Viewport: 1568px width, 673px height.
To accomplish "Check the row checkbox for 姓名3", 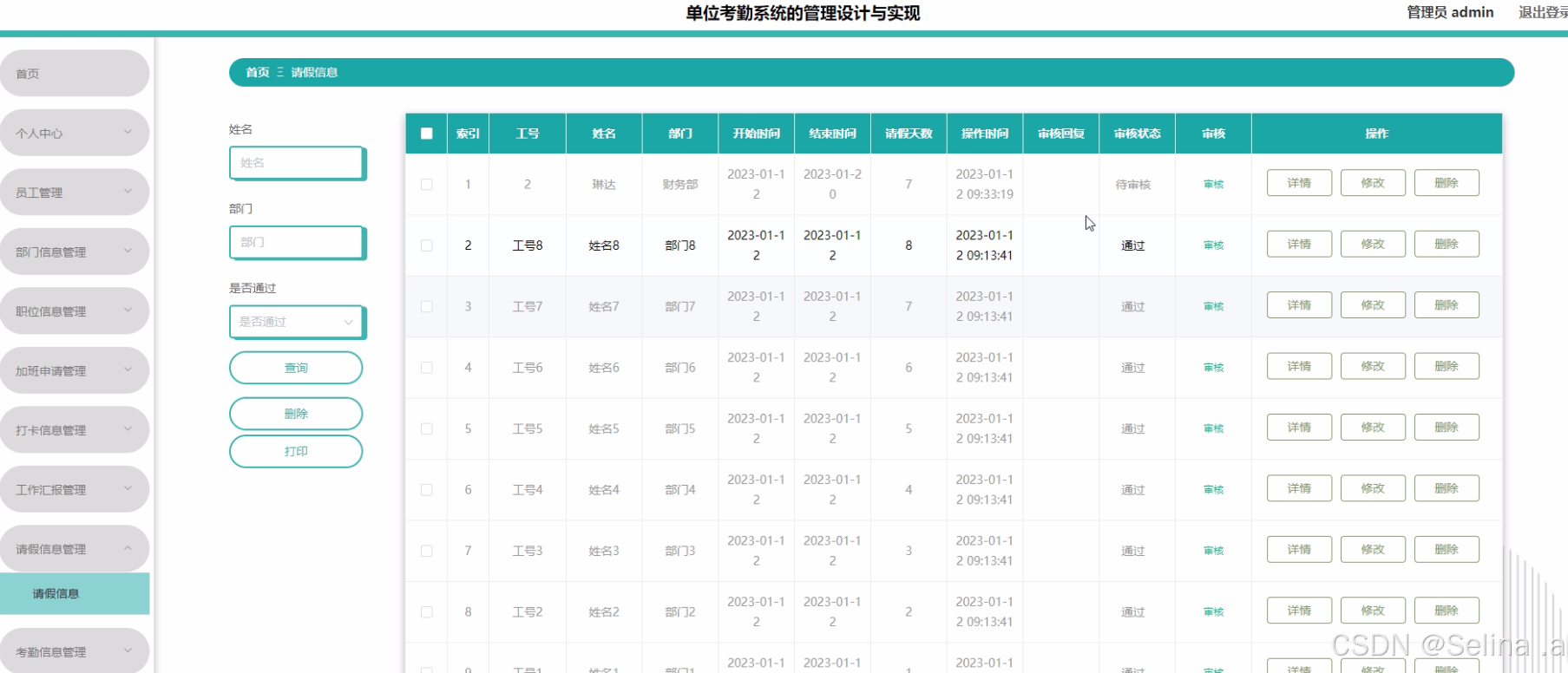I will tap(426, 551).
